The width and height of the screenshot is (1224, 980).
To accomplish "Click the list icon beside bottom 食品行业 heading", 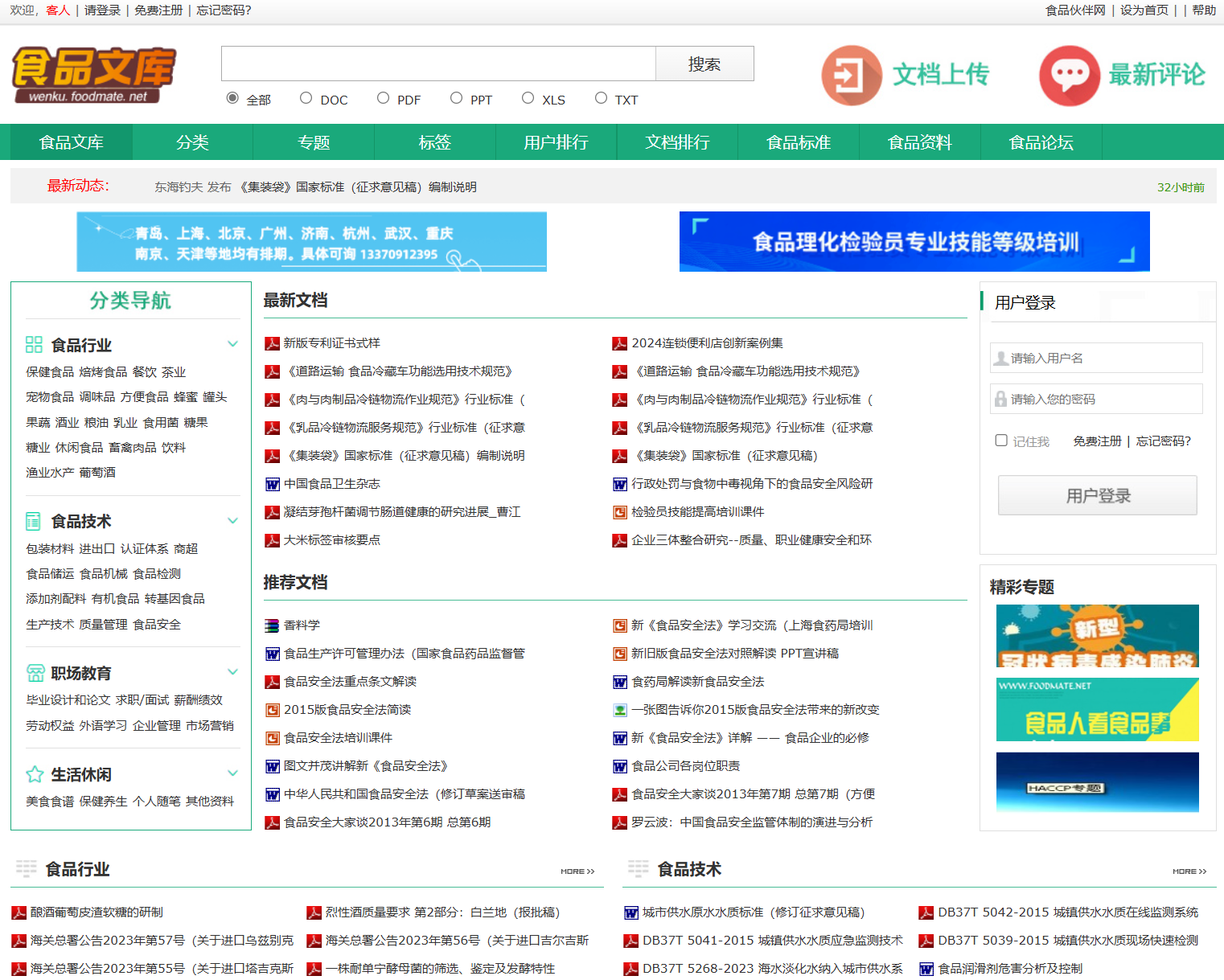I will [x=27, y=868].
